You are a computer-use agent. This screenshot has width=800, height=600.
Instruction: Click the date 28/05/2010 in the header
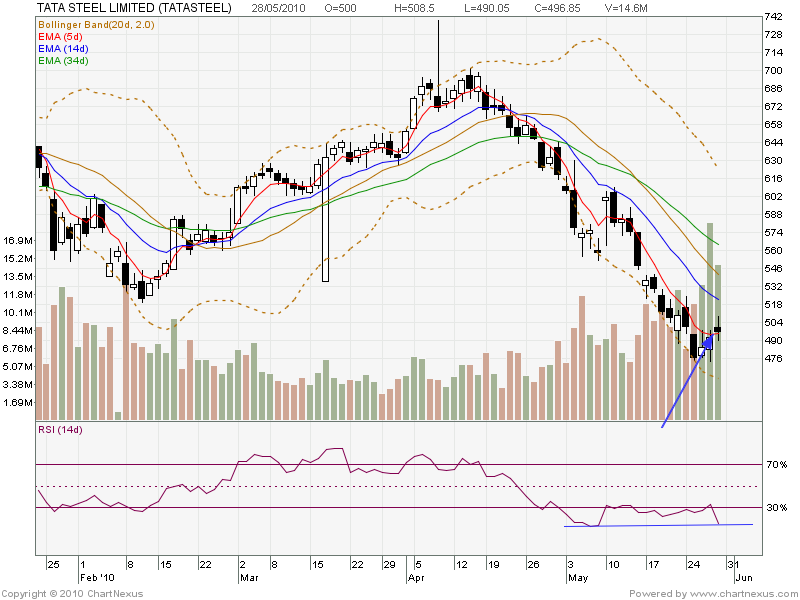[x=276, y=8]
